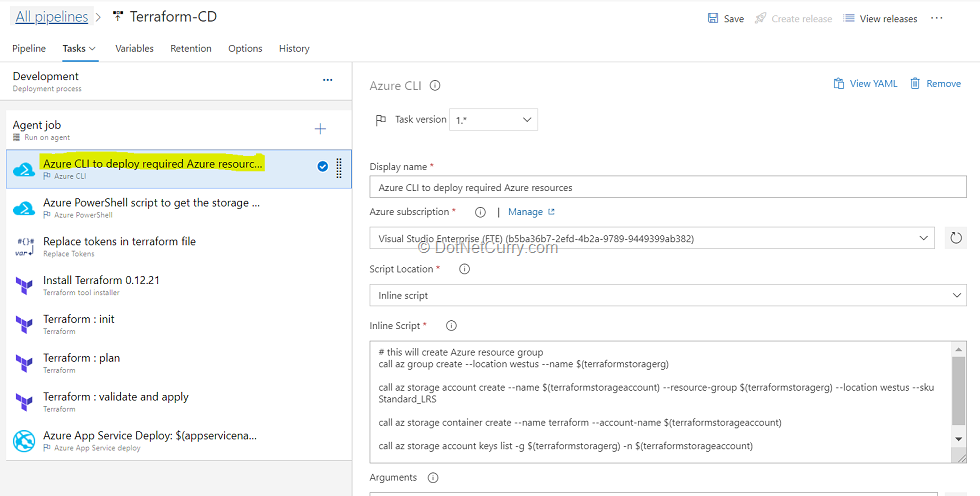Click Terraform plan task icon

(x=24, y=364)
